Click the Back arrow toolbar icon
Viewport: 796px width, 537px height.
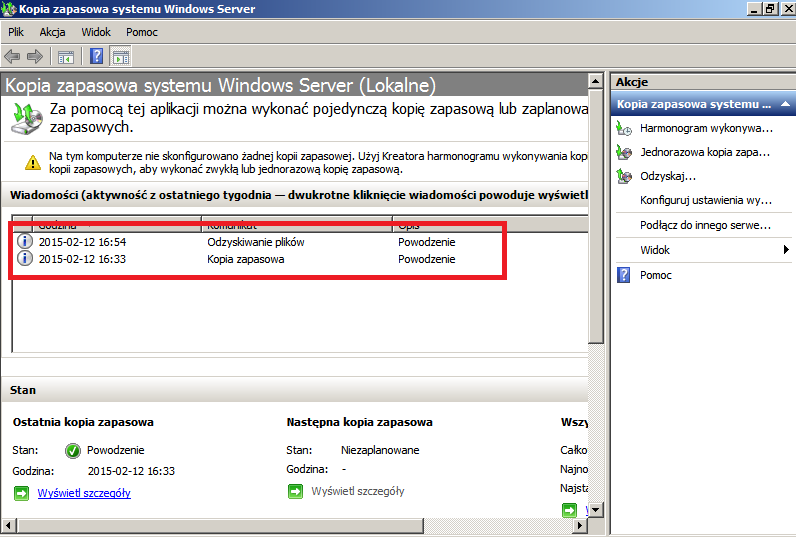(x=12, y=56)
